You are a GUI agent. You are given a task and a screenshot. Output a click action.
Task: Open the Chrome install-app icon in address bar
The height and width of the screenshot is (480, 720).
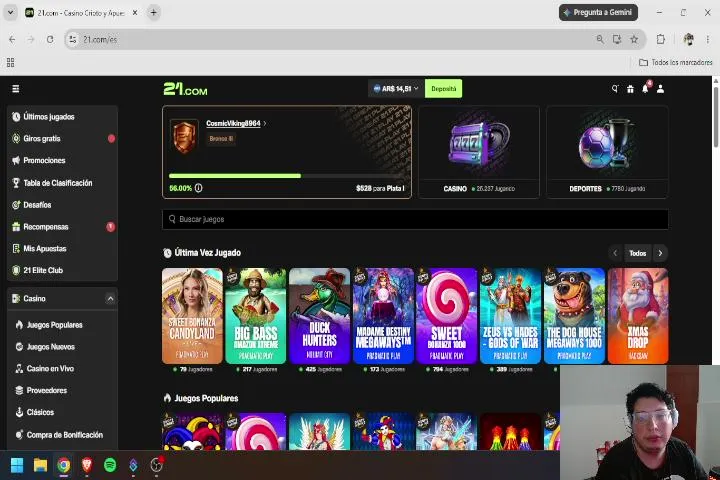[x=617, y=40]
